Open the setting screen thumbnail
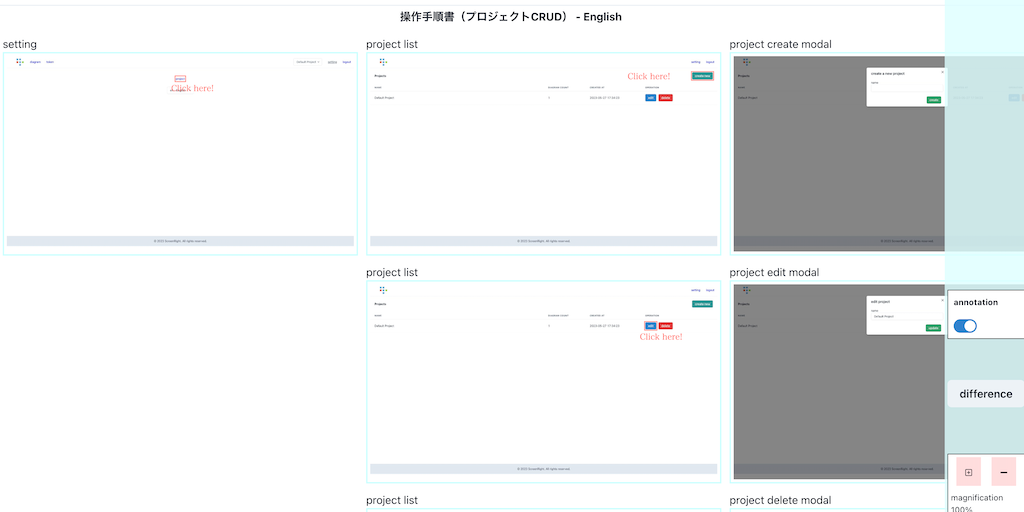1024x512 pixels. 180,153
